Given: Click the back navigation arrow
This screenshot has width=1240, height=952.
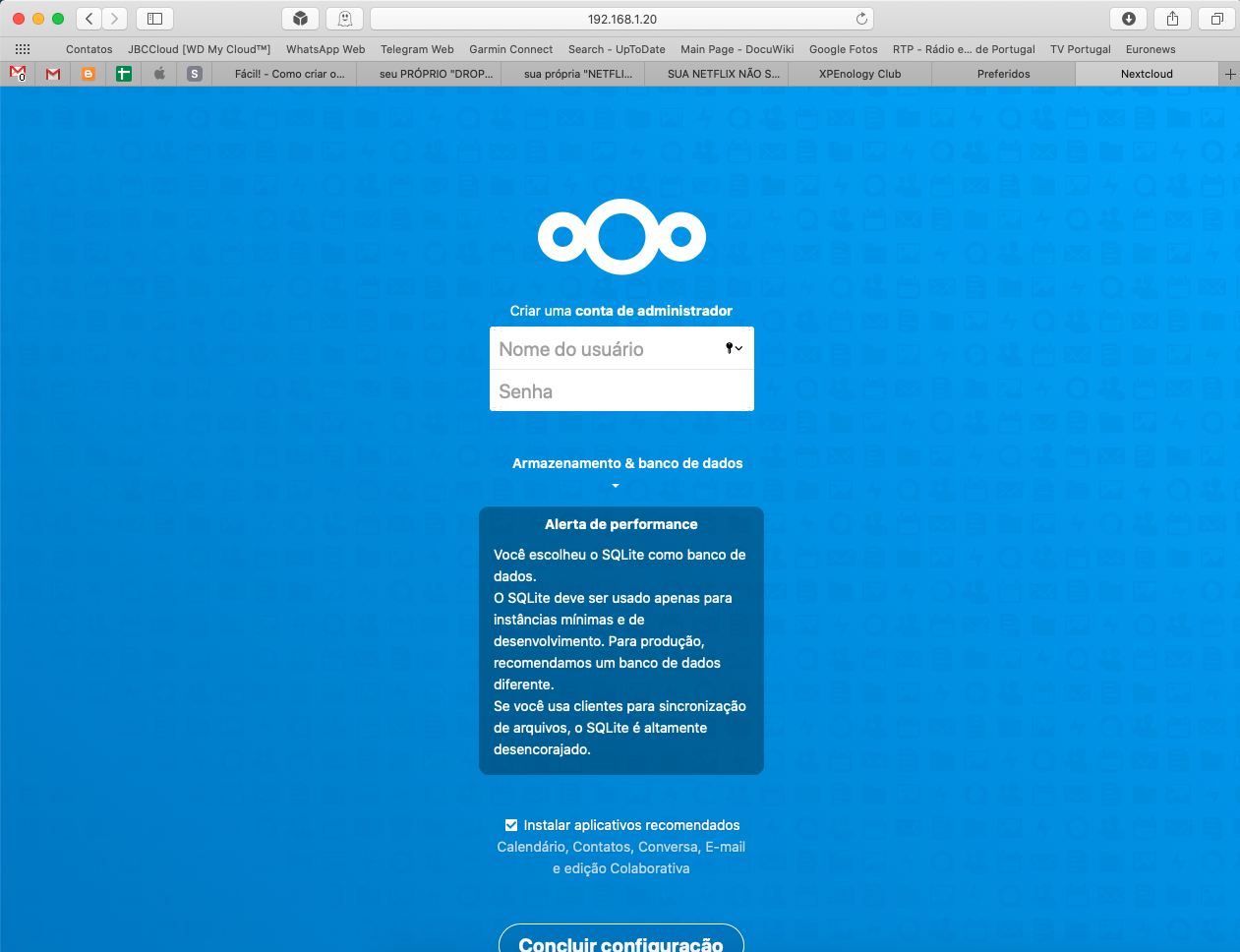Looking at the screenshot, I should click(x=89, y=19).
